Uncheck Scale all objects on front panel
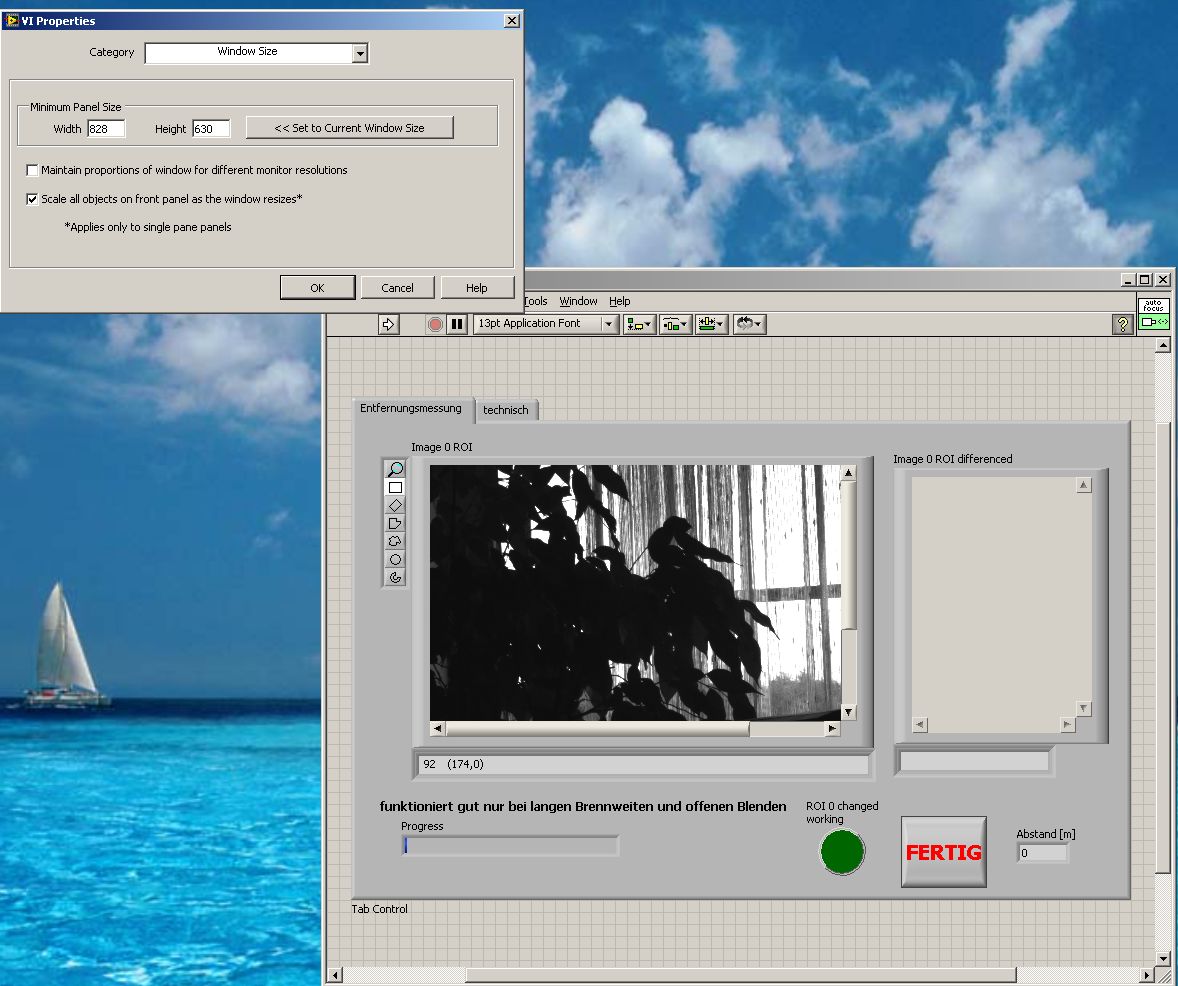This screenshot has height=986, width=1178. 32,199
